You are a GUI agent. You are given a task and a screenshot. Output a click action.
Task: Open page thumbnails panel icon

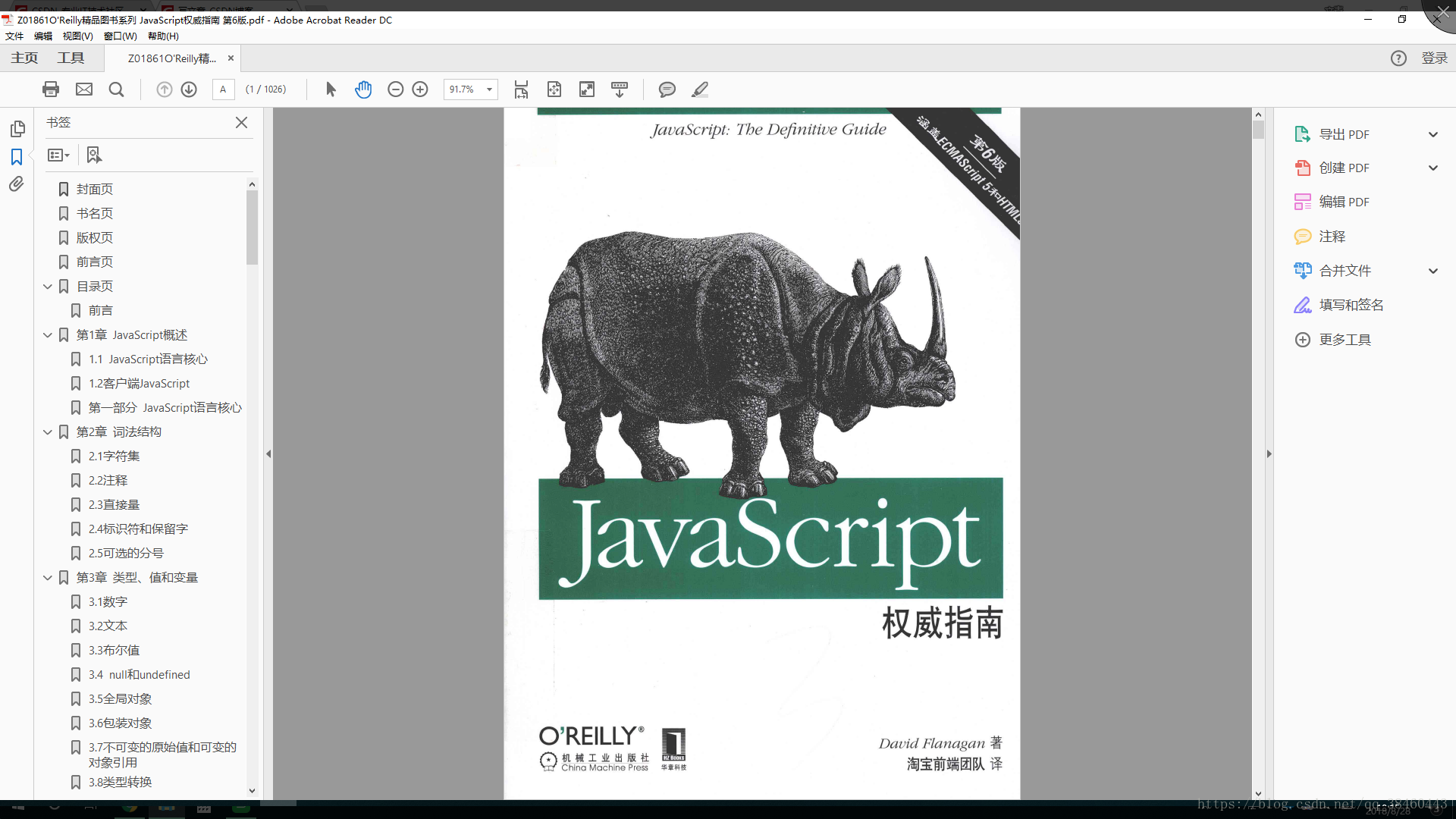pos(17,129)
